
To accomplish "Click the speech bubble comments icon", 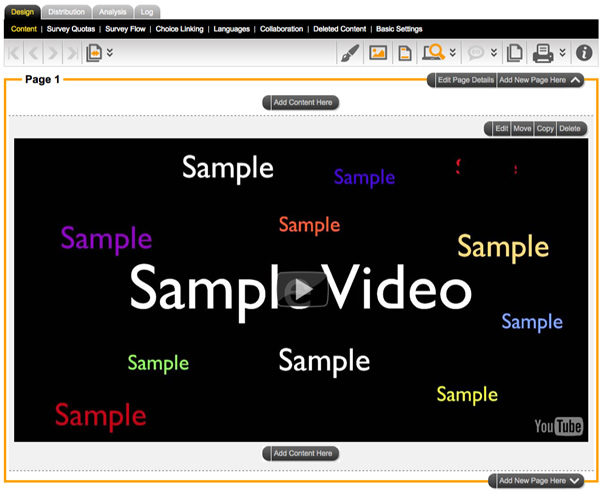I will [476, 52].
